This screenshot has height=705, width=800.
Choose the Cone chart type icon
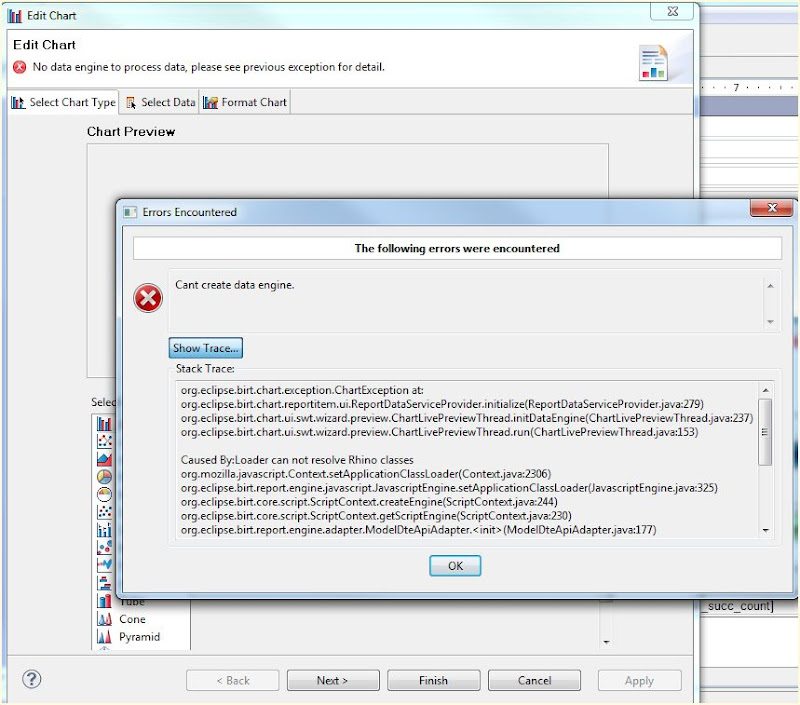click(x=104, y=619)
